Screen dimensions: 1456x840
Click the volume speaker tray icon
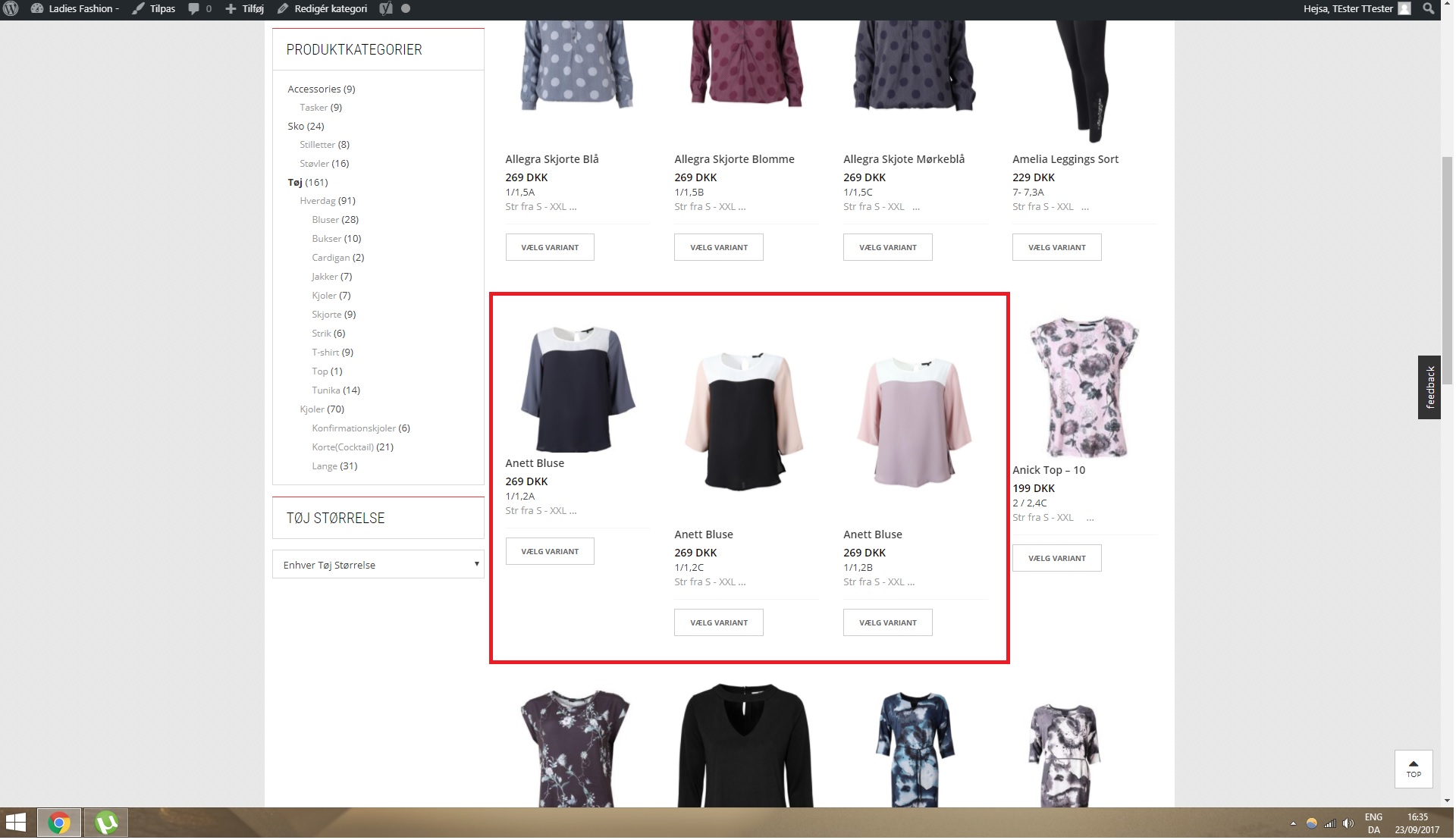pos(1348,823)
